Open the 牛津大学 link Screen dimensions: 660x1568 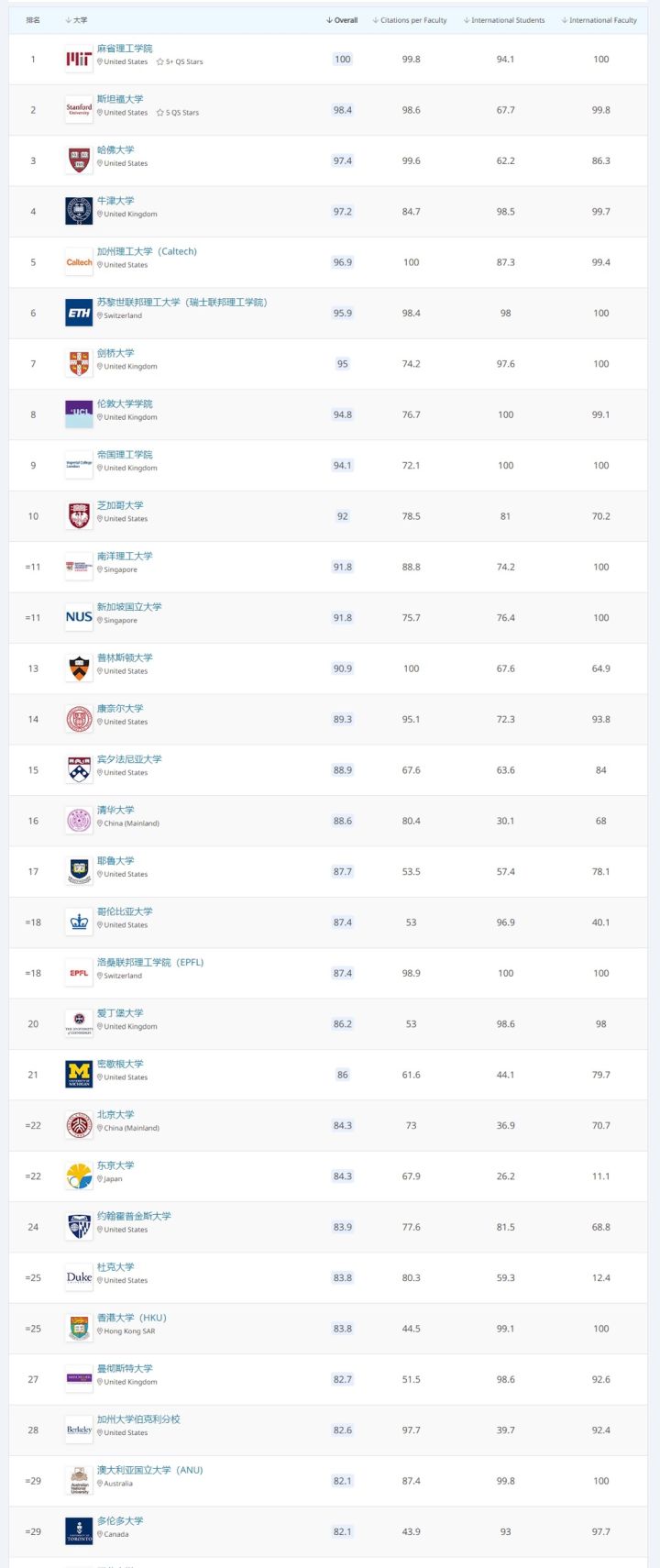point(115,201)
